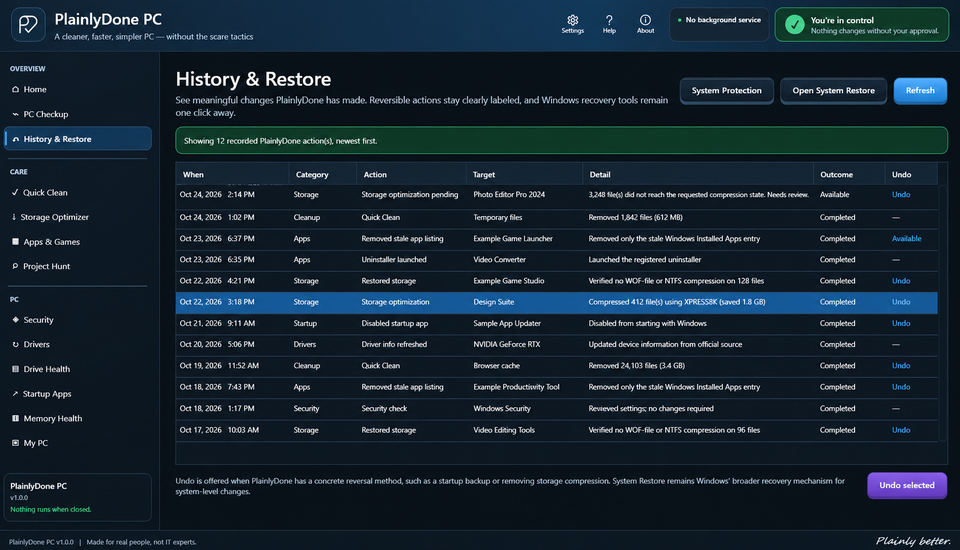Select the 'Video Converter' target cell
Screen dimensions: 960x550
coord(500,260)
